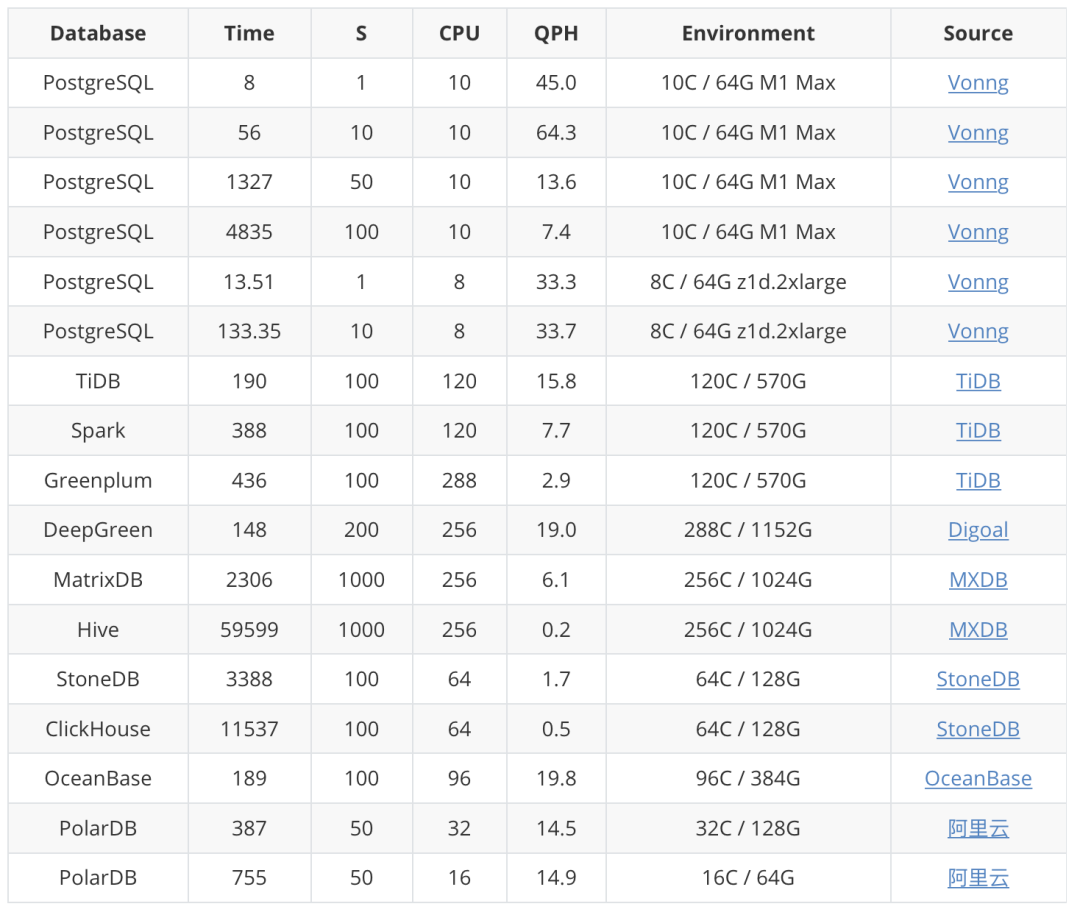
Task: Click Vonng link in the 133.35 time row
Action: click(977, 331)
